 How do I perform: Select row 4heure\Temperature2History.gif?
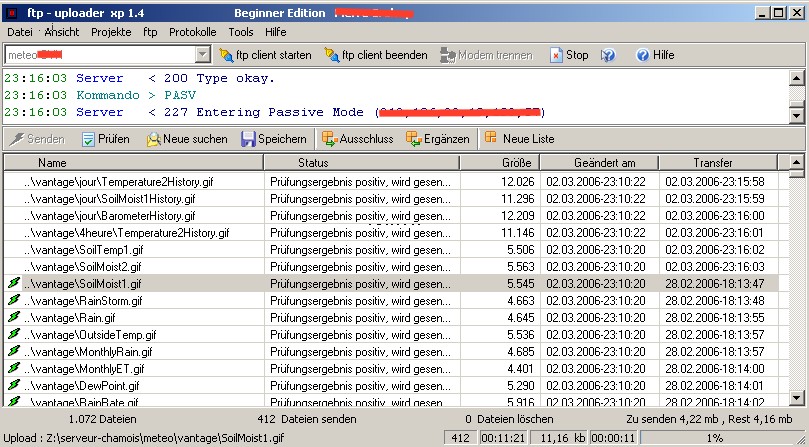pos(391,232)
